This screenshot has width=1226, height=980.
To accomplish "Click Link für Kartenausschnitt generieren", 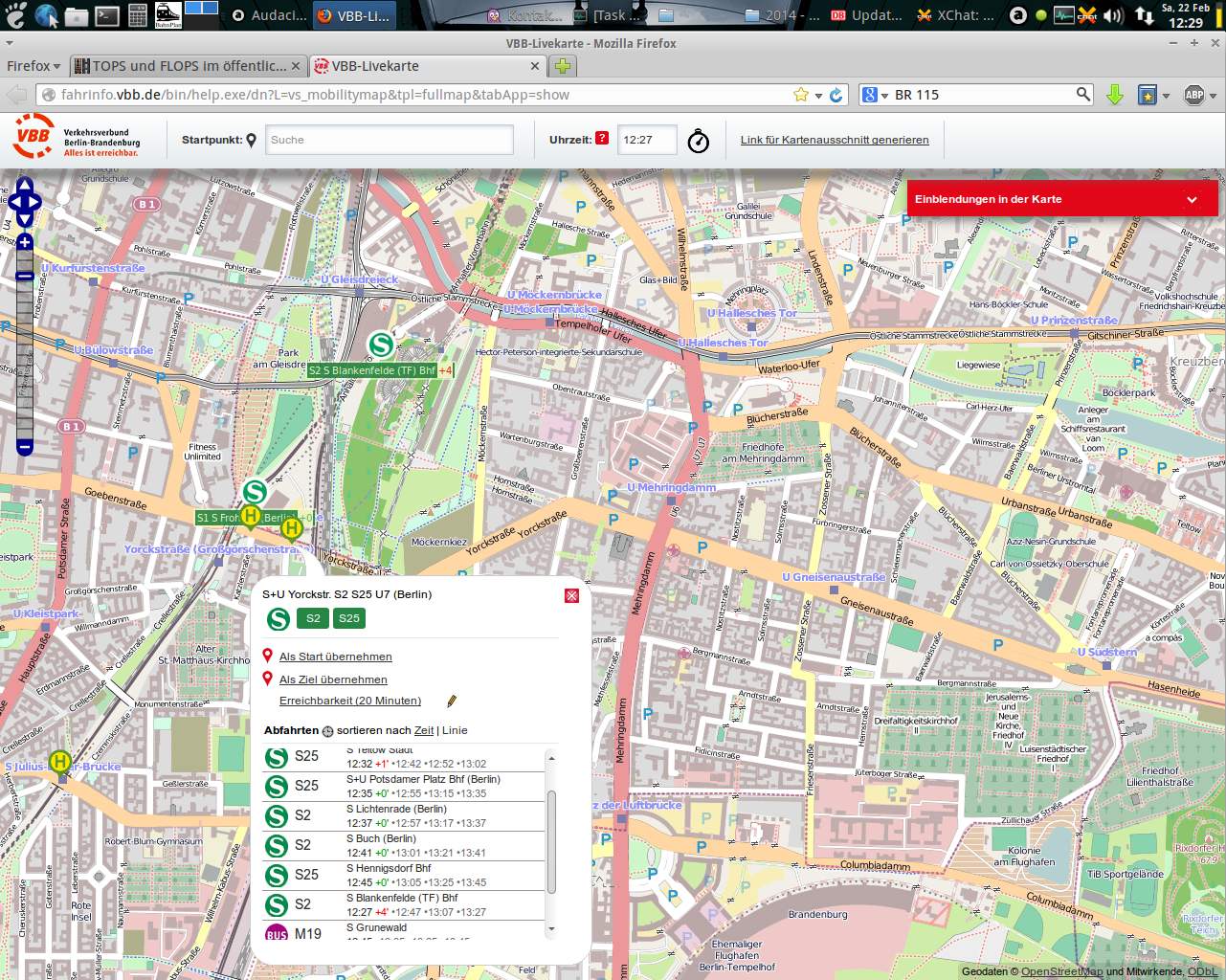I will click(x=835, y=140).
